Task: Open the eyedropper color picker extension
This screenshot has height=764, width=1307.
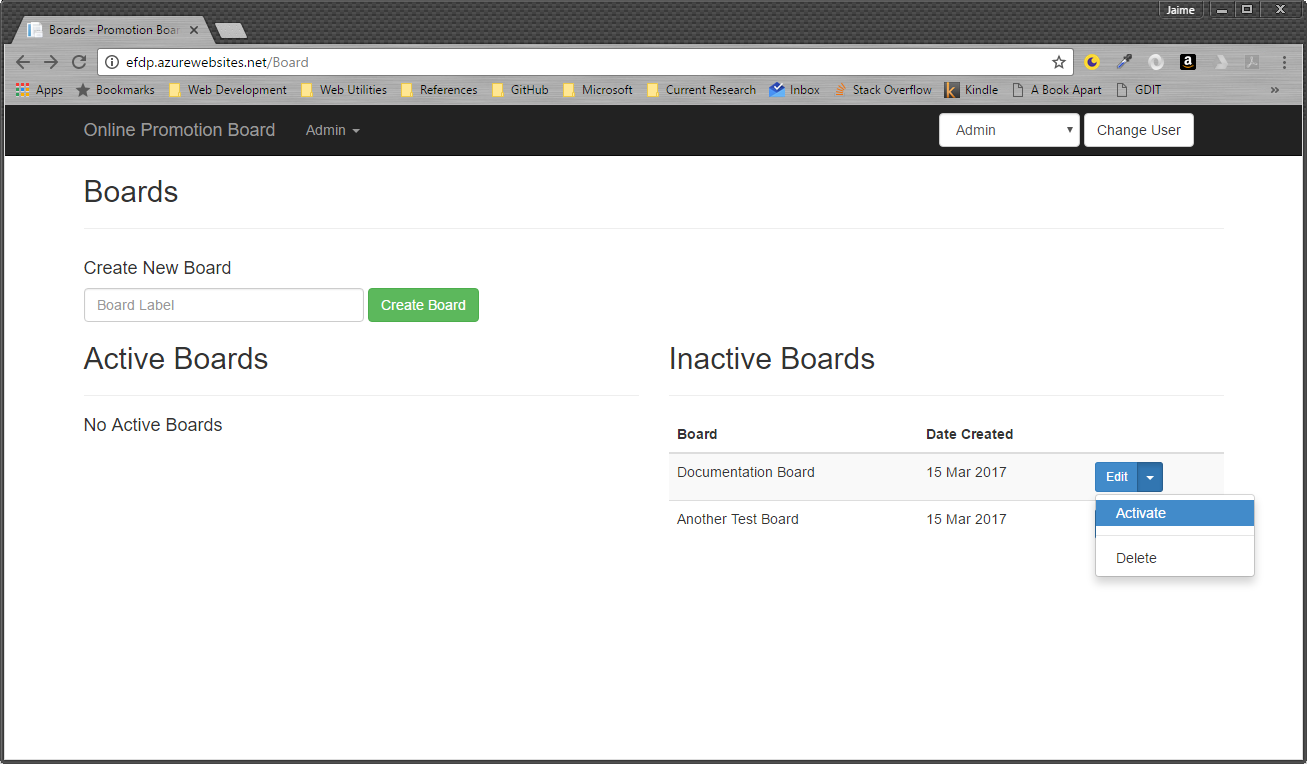Action: (x=1124, y=62)
